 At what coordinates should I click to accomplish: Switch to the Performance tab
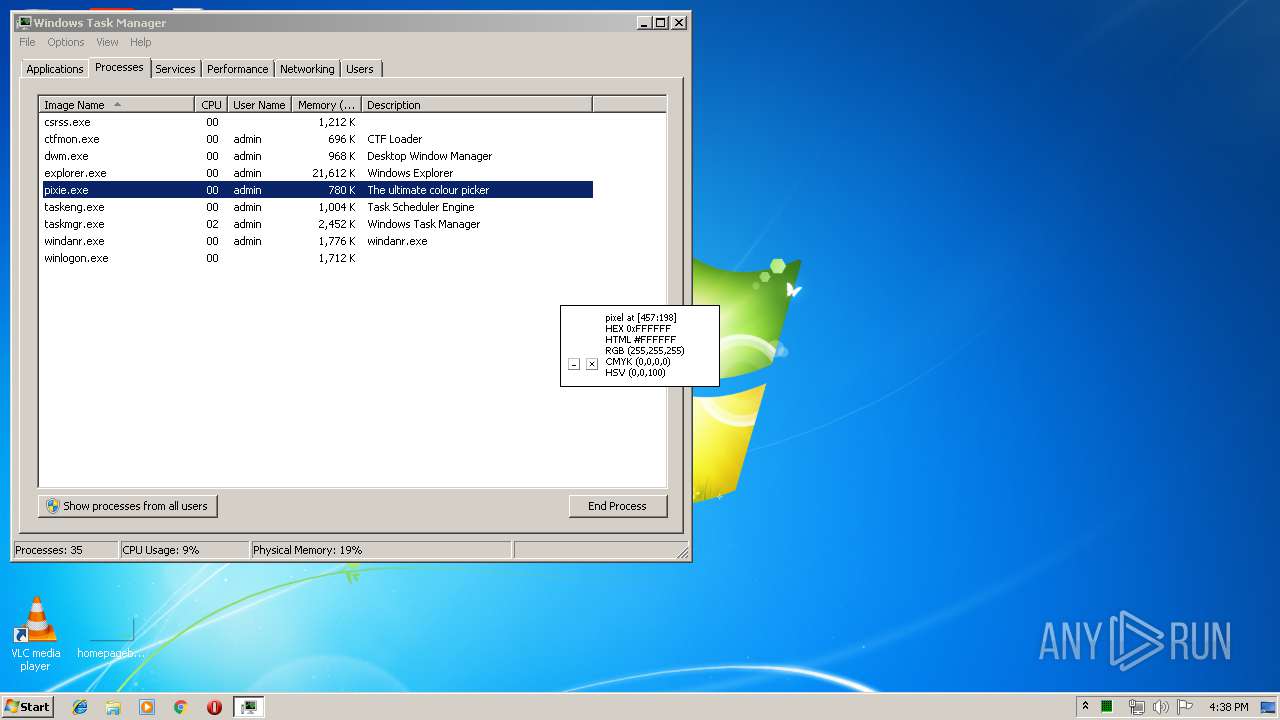click(x=238, y=69)
